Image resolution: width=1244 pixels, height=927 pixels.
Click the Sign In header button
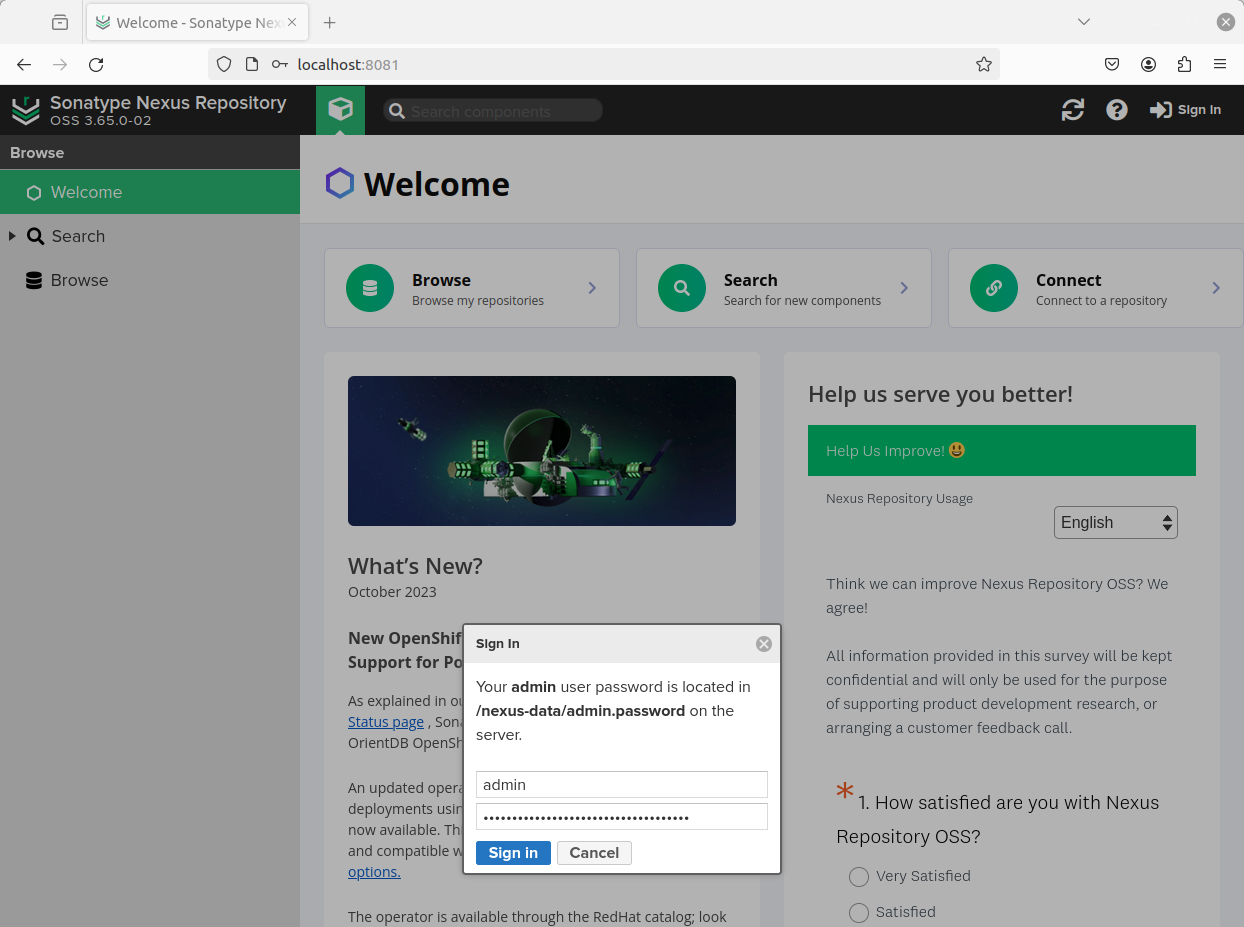[1186, 110]
